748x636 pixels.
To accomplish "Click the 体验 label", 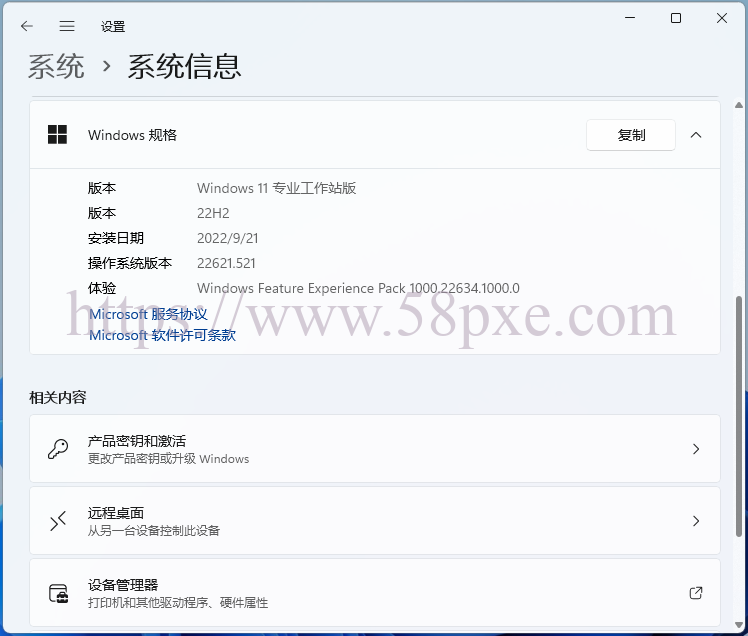I will coord(102,288).
